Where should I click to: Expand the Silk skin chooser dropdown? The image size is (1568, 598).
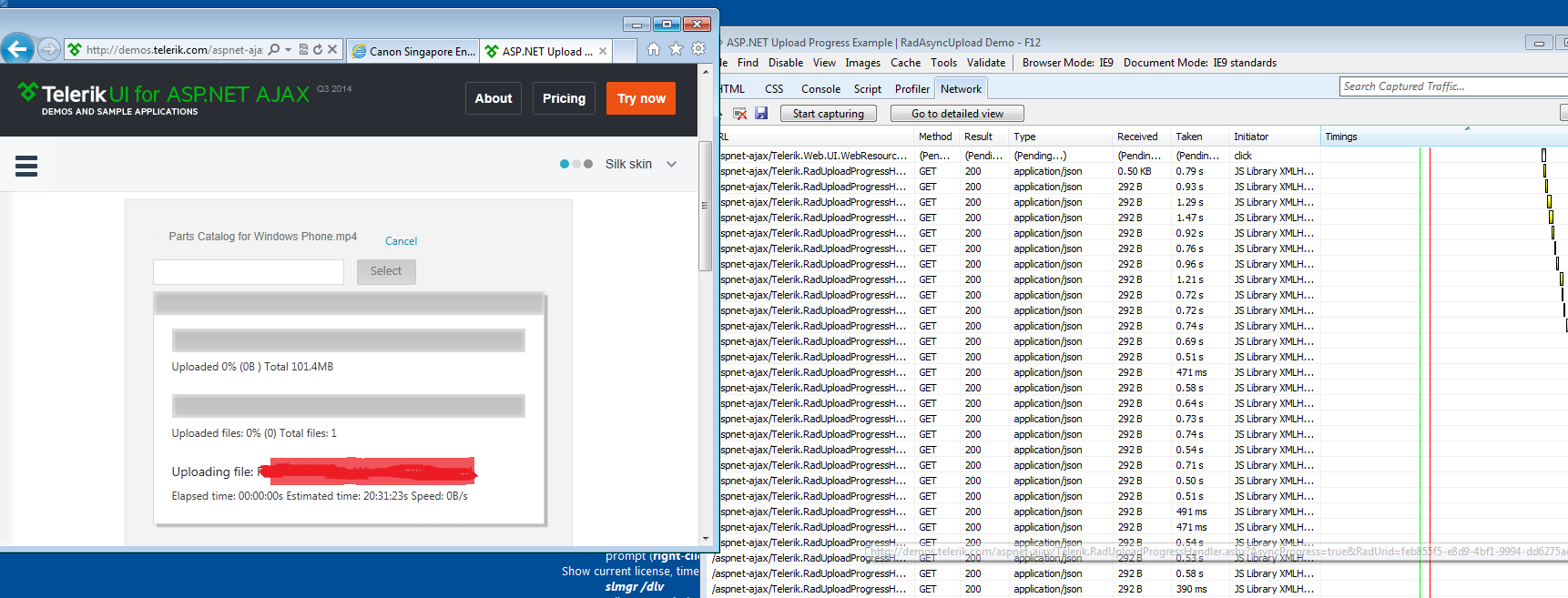(x=671, y=165)
